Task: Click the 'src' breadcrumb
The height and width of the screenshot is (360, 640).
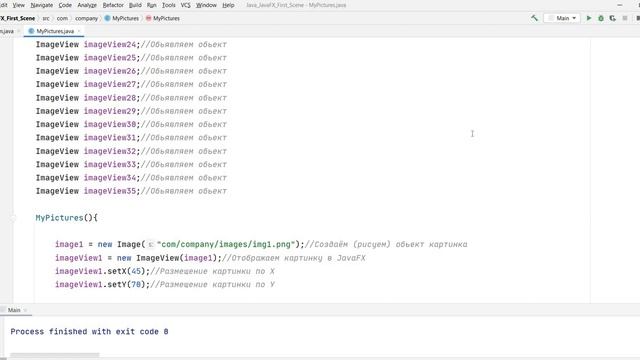Action: [46, 18]
